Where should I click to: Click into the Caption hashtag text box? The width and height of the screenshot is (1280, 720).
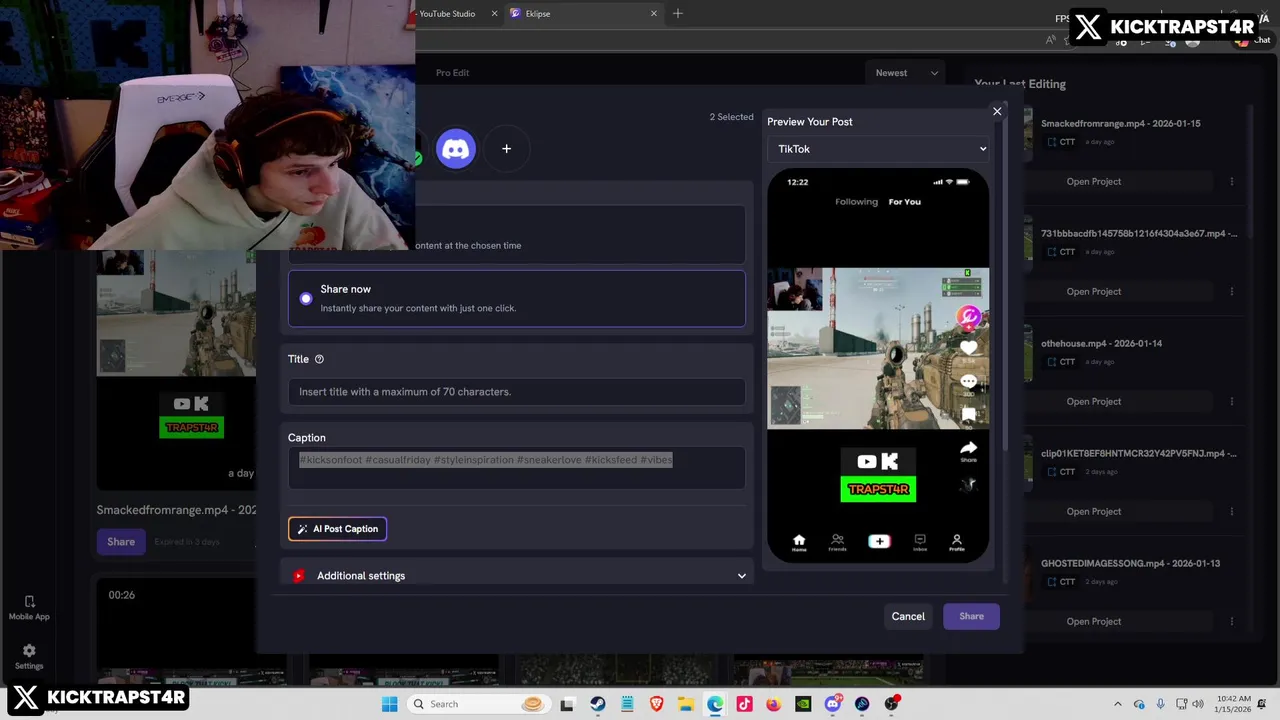516,468
